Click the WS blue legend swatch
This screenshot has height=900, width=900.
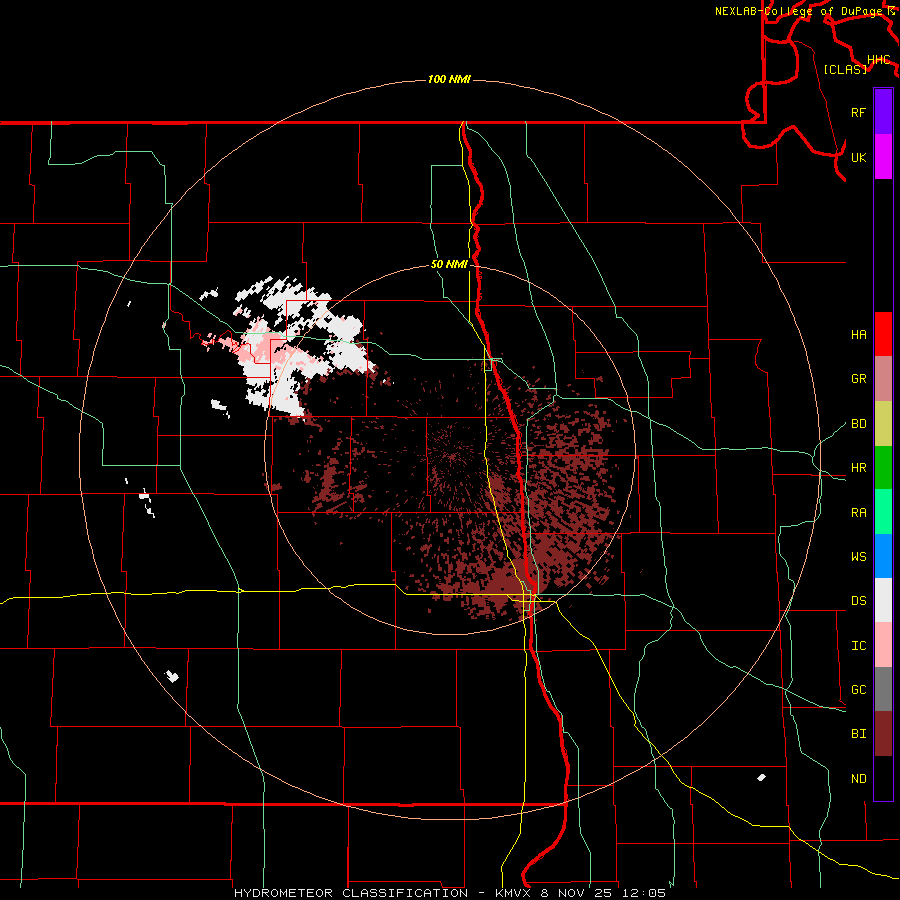(883, 556)
